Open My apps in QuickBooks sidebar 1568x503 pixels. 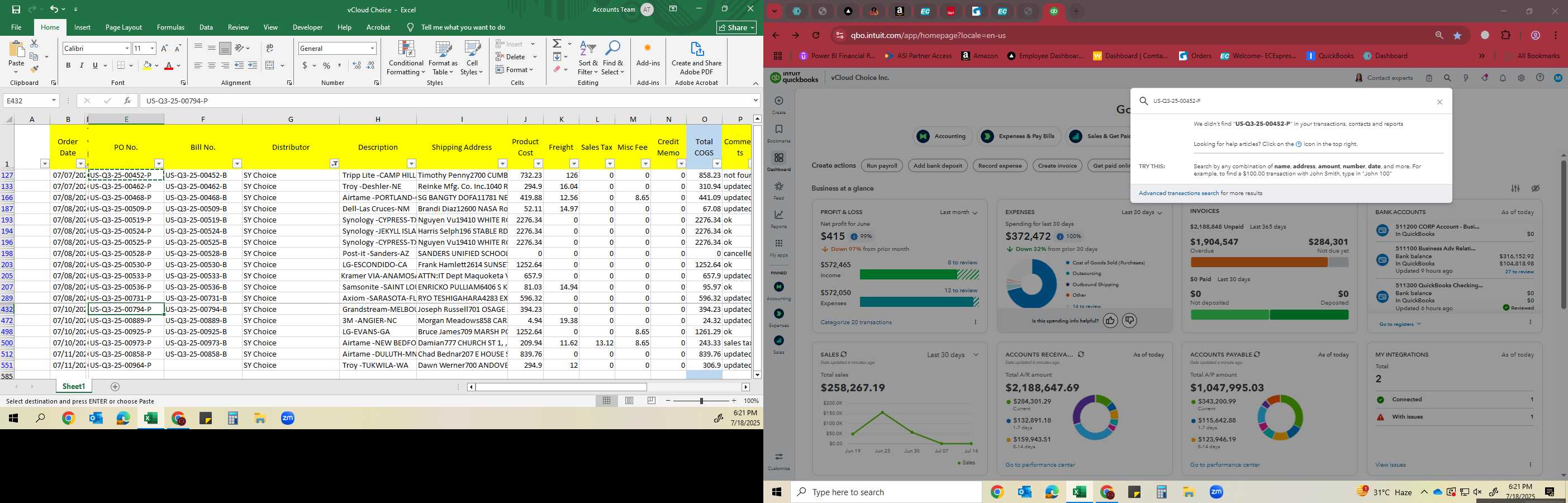tap(778, 247)
